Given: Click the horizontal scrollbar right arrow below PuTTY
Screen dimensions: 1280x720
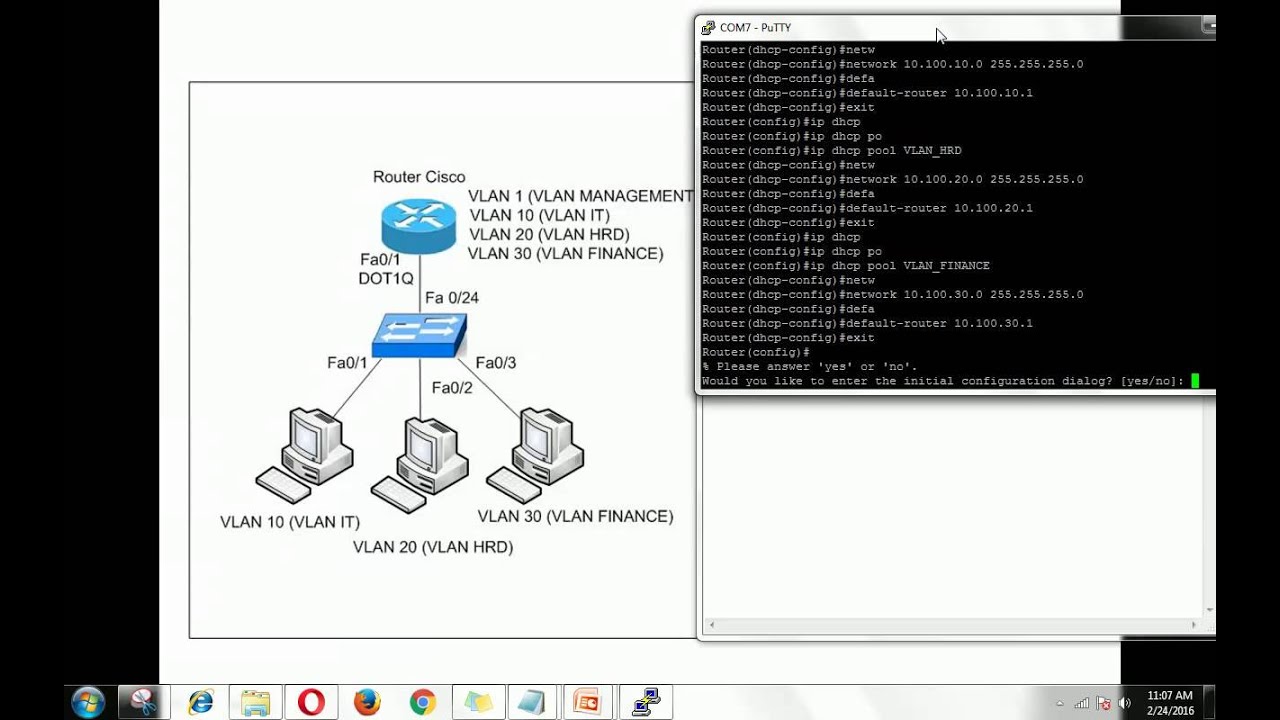Looking at the screenshot, I should [x=1194, y=625].
